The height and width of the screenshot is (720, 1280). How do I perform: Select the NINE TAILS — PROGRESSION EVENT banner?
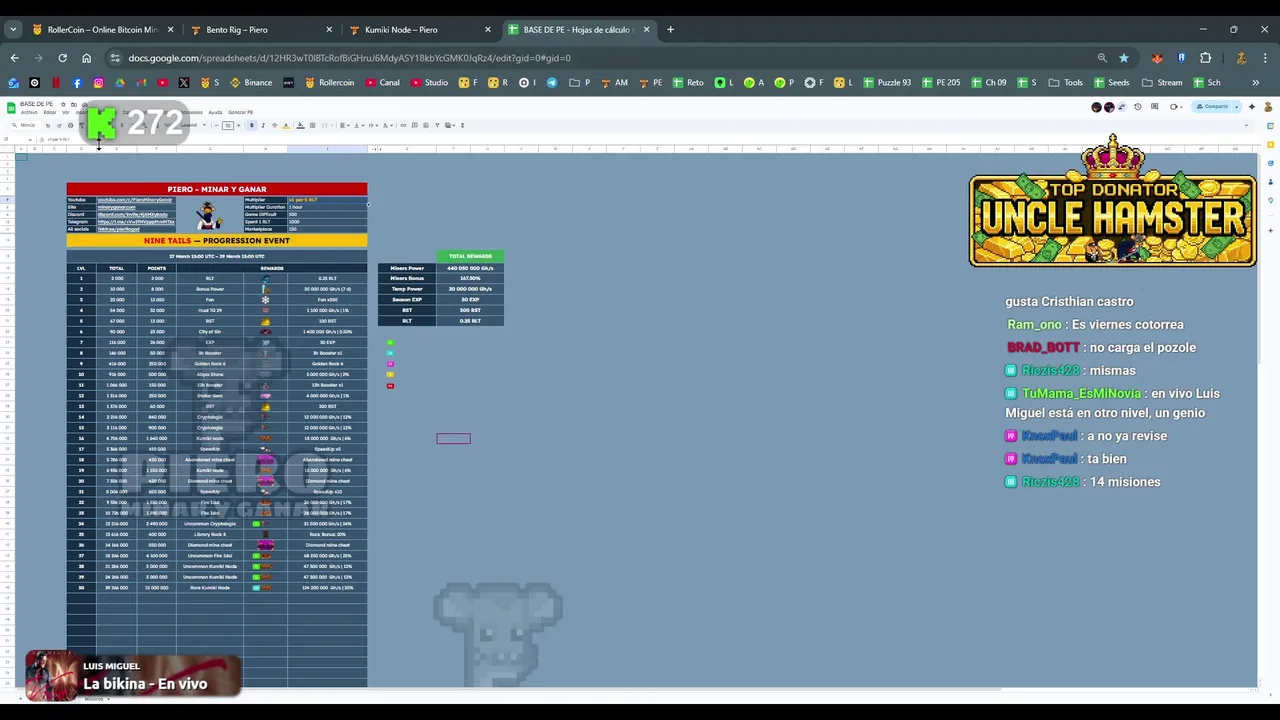pyautogui.click(x=217, y=241)
